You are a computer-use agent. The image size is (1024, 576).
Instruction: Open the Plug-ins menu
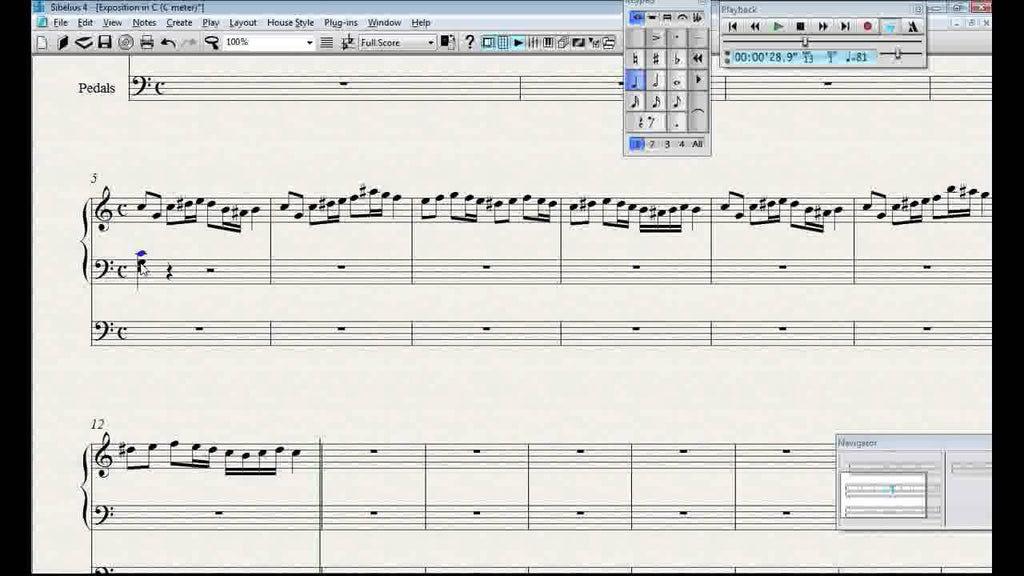click(x=341, y=22)
